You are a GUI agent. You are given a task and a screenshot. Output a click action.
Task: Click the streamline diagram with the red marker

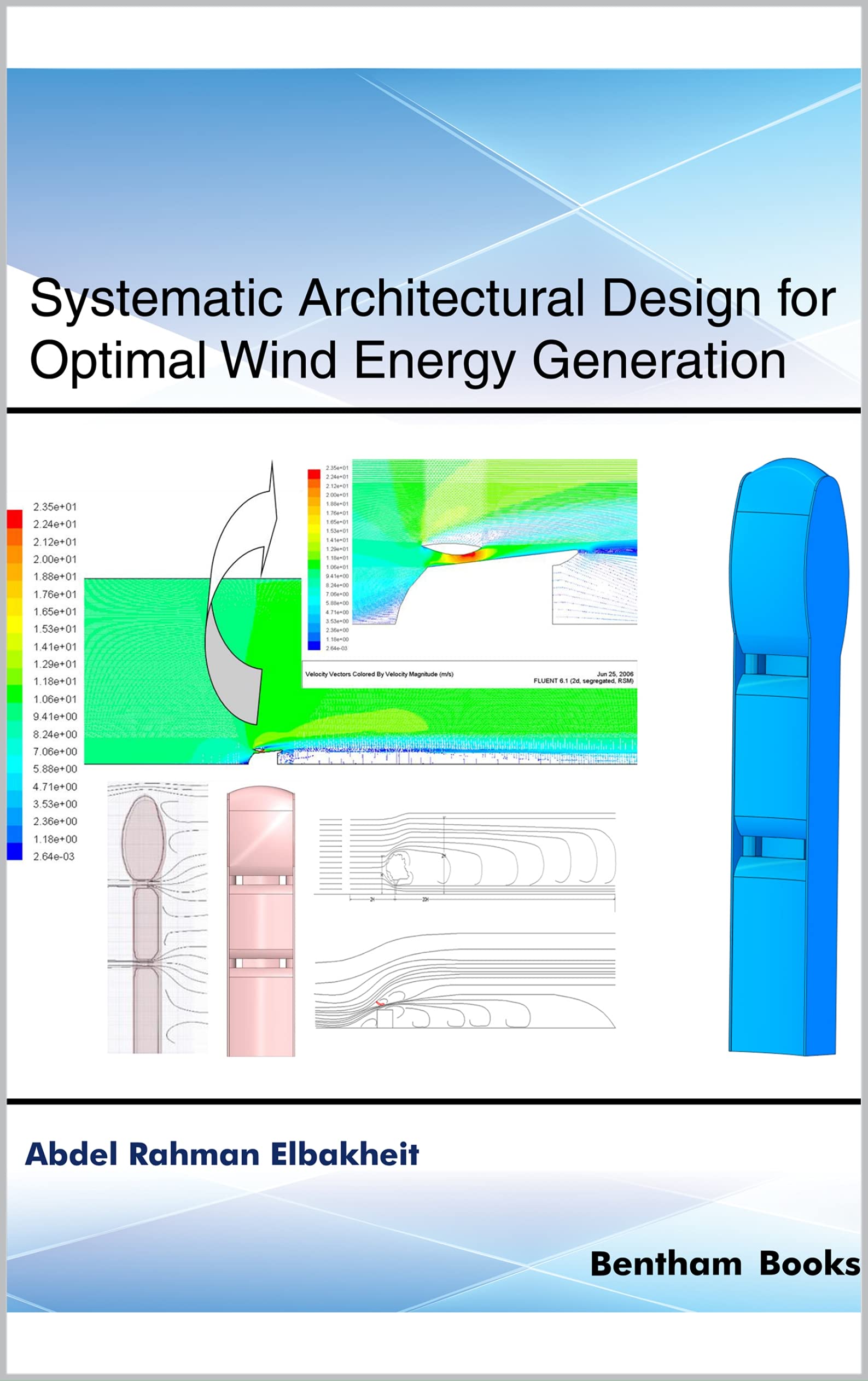[x=465, y=982]
